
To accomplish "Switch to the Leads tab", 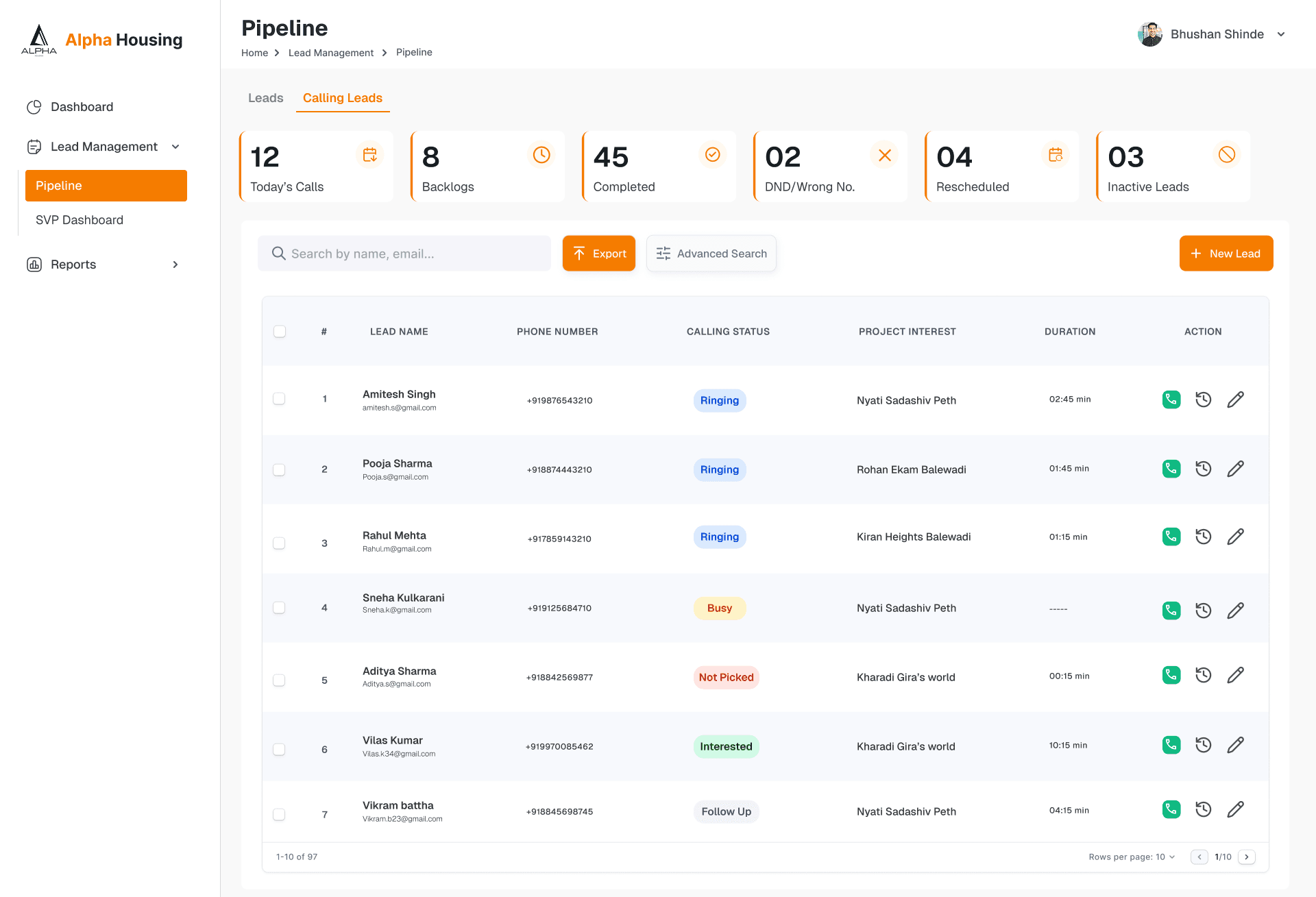I will (x=265, y=98).
